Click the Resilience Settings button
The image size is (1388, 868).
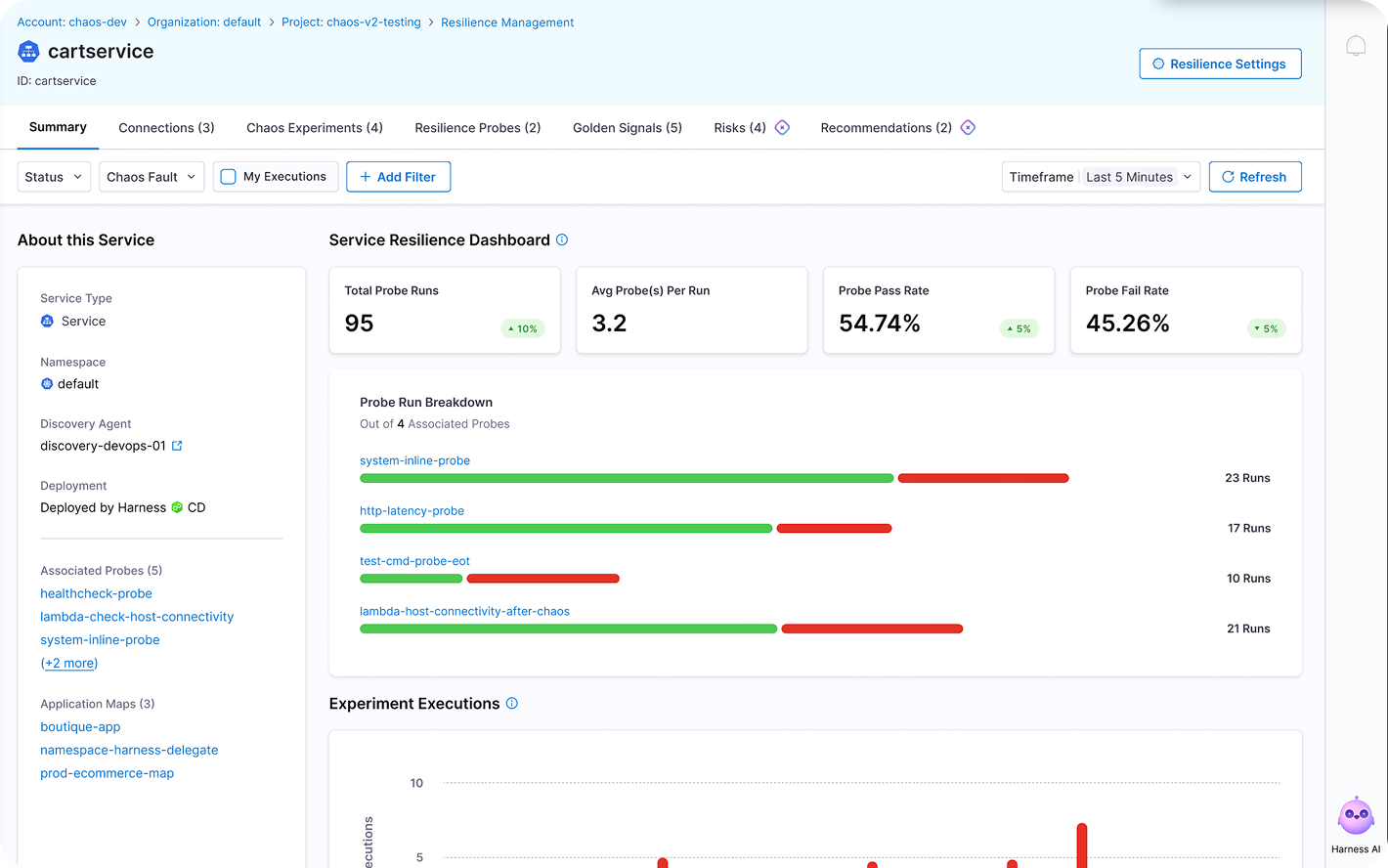click(1220, 64)
